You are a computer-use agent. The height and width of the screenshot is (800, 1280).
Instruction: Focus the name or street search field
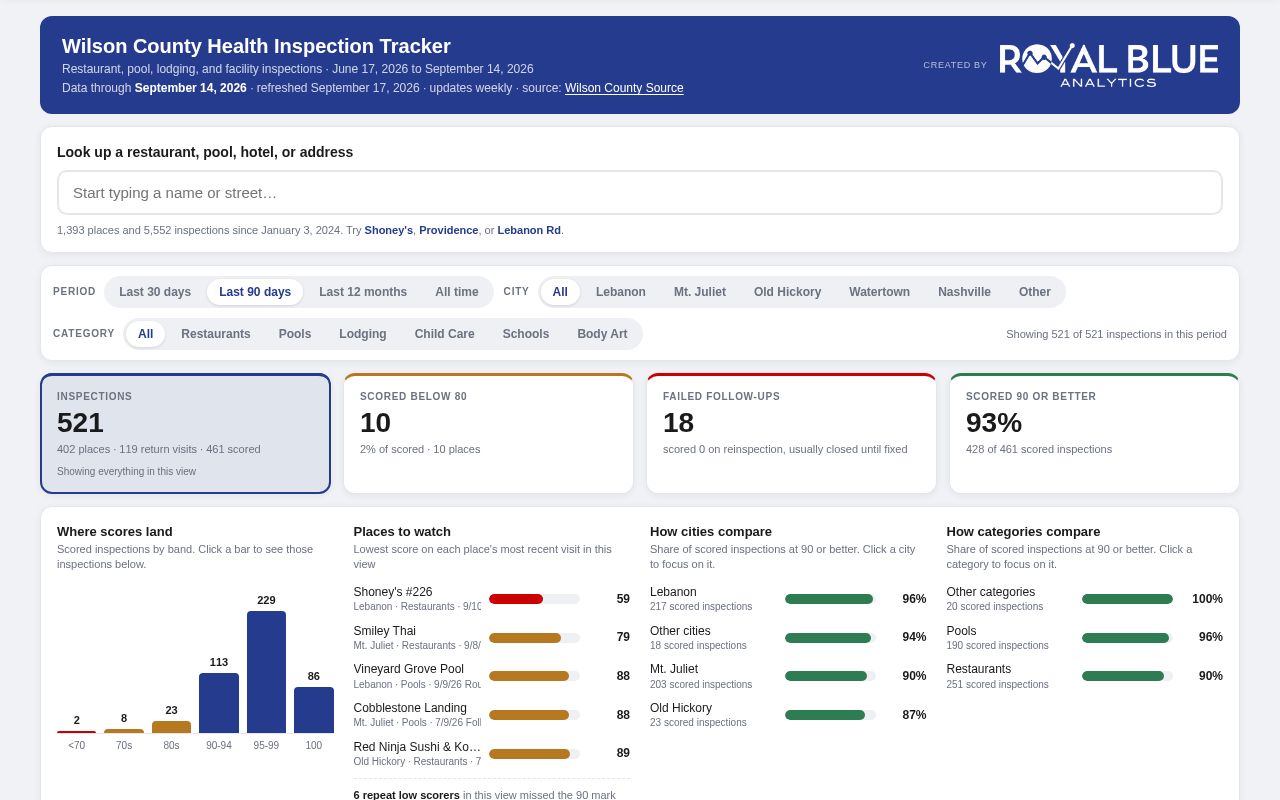click(x=640, y=192)
